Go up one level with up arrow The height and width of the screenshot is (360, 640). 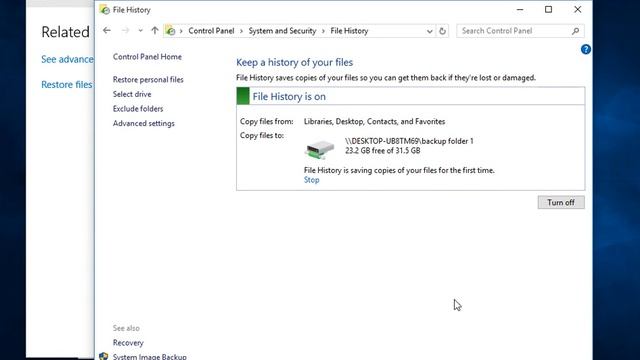155,31
